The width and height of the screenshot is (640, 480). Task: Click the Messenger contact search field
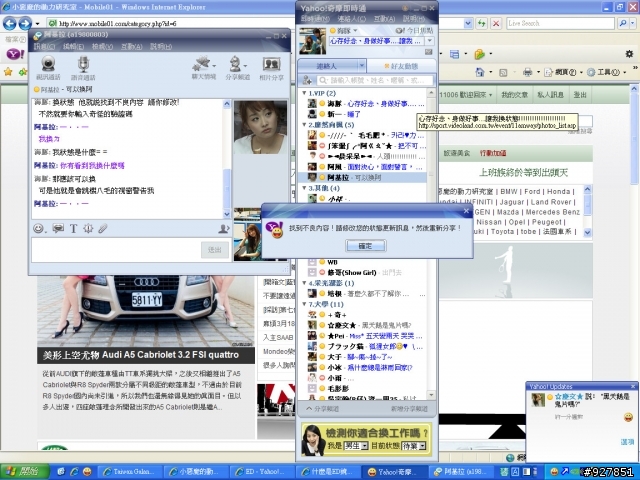[376, 80]
